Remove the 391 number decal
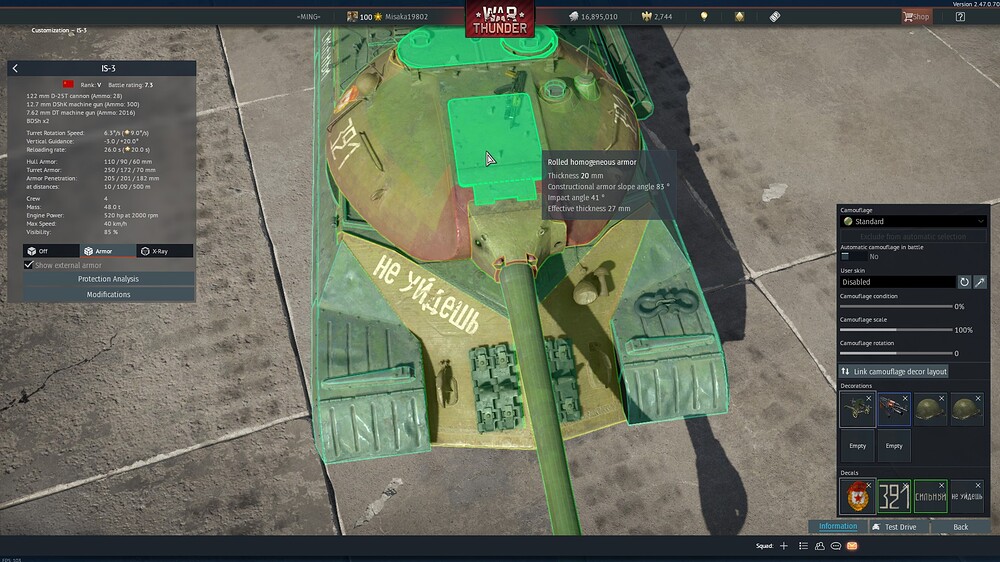This screenshot has height=562, width=1000. pyautogui.click(x=905, y=485)
